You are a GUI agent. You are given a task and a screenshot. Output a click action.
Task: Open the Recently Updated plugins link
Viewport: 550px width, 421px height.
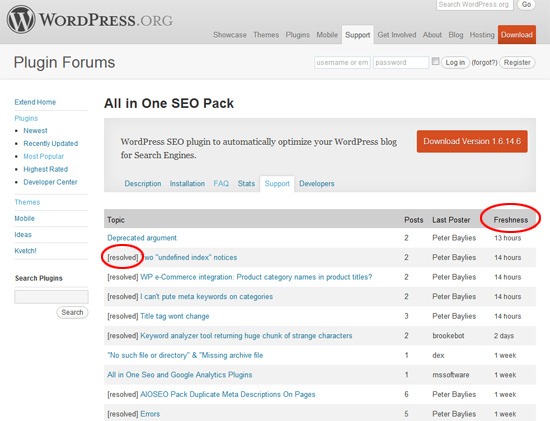(x=51, y=143)
